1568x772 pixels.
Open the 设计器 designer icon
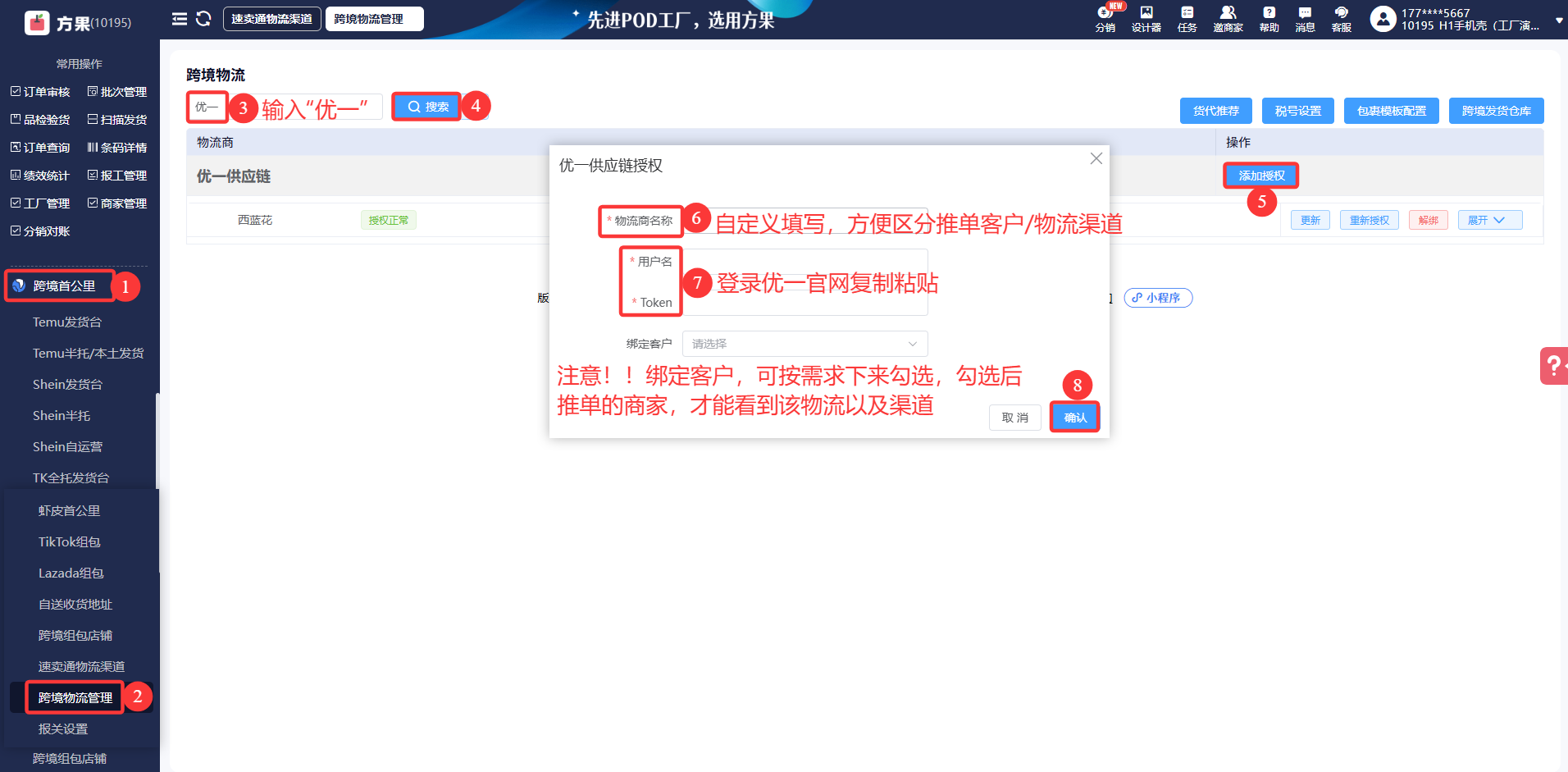[x=1146, y=19]
